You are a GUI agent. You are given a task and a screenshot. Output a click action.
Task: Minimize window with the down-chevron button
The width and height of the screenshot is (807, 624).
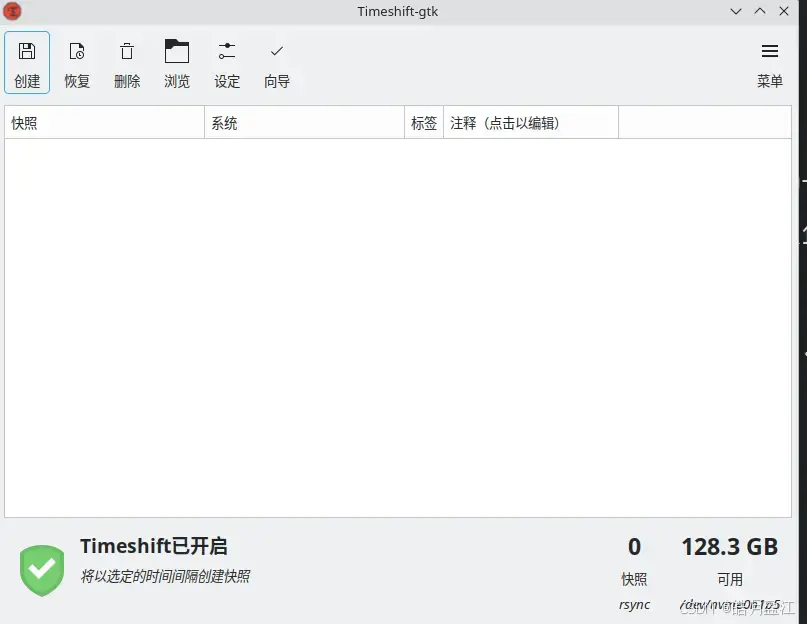tap(736, 11)
